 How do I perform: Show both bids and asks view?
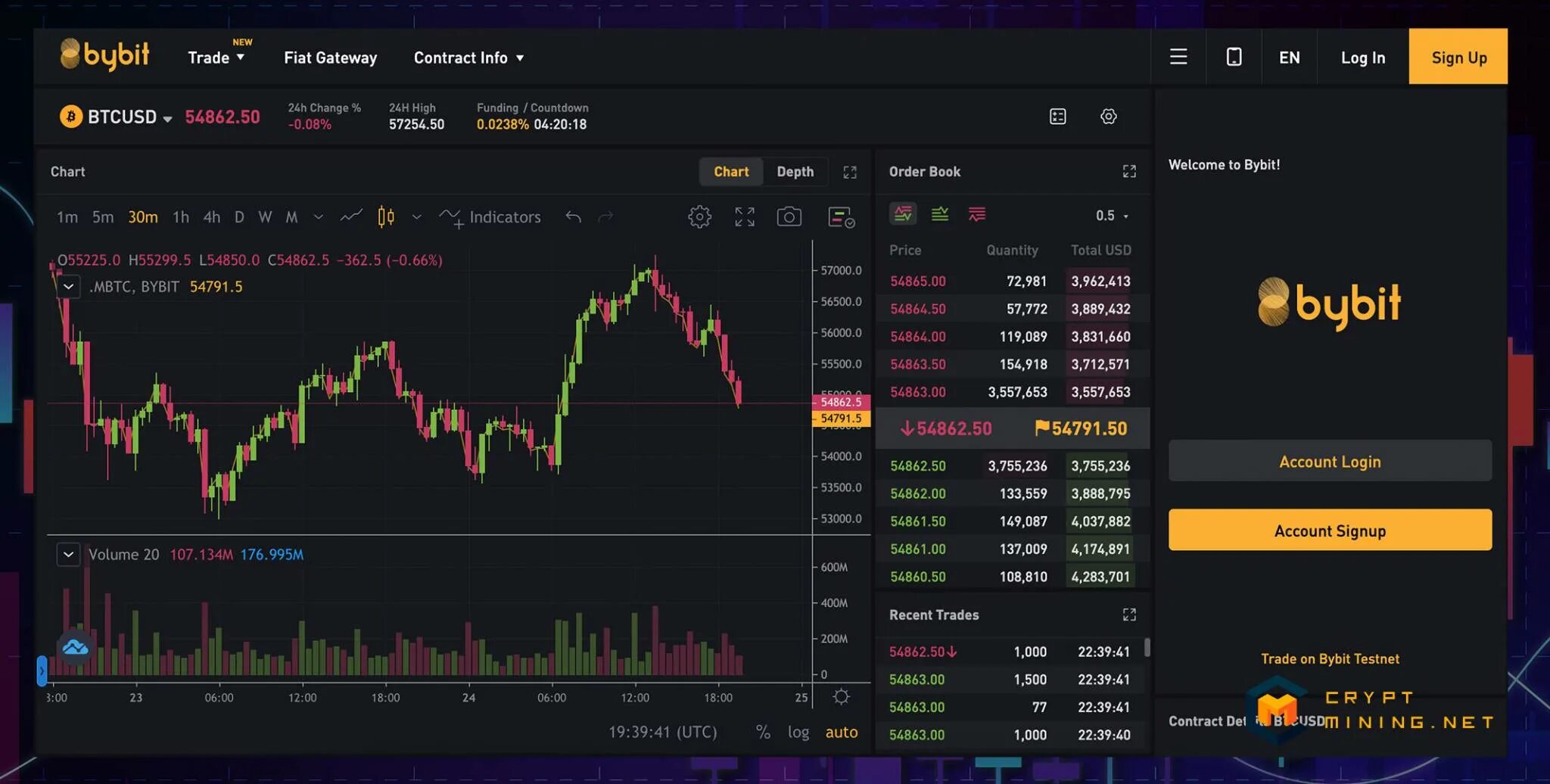[903, 214]
